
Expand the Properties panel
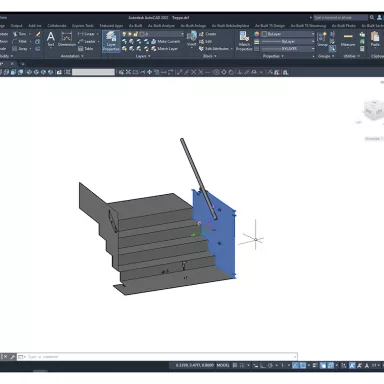click(273, 56)
